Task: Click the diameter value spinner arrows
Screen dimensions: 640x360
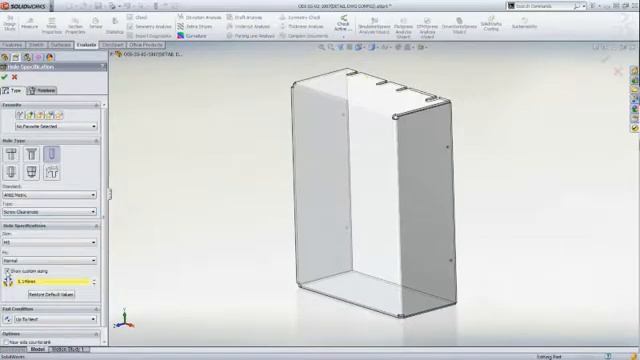Action: pos(94,282)
